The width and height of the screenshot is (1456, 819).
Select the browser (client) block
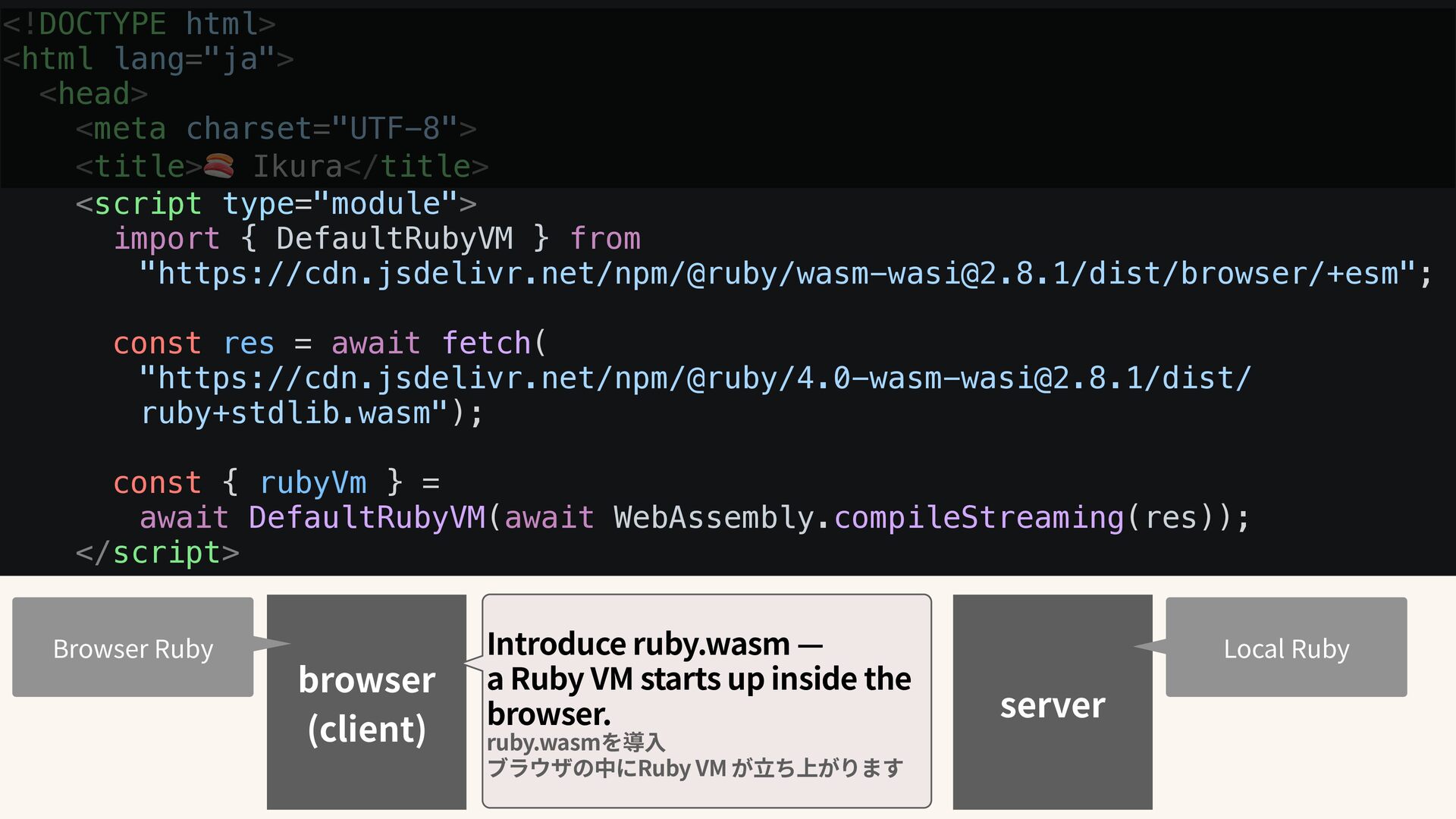[x=366, y=703]
